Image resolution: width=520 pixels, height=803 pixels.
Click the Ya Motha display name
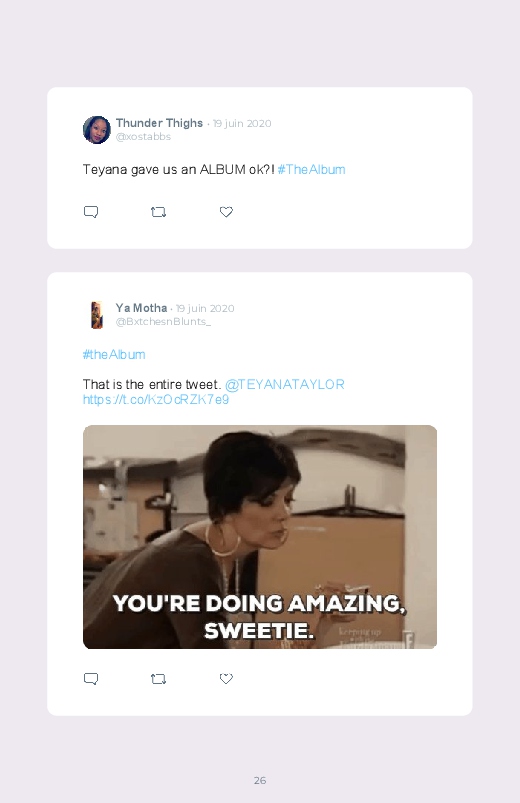point(141,308)
